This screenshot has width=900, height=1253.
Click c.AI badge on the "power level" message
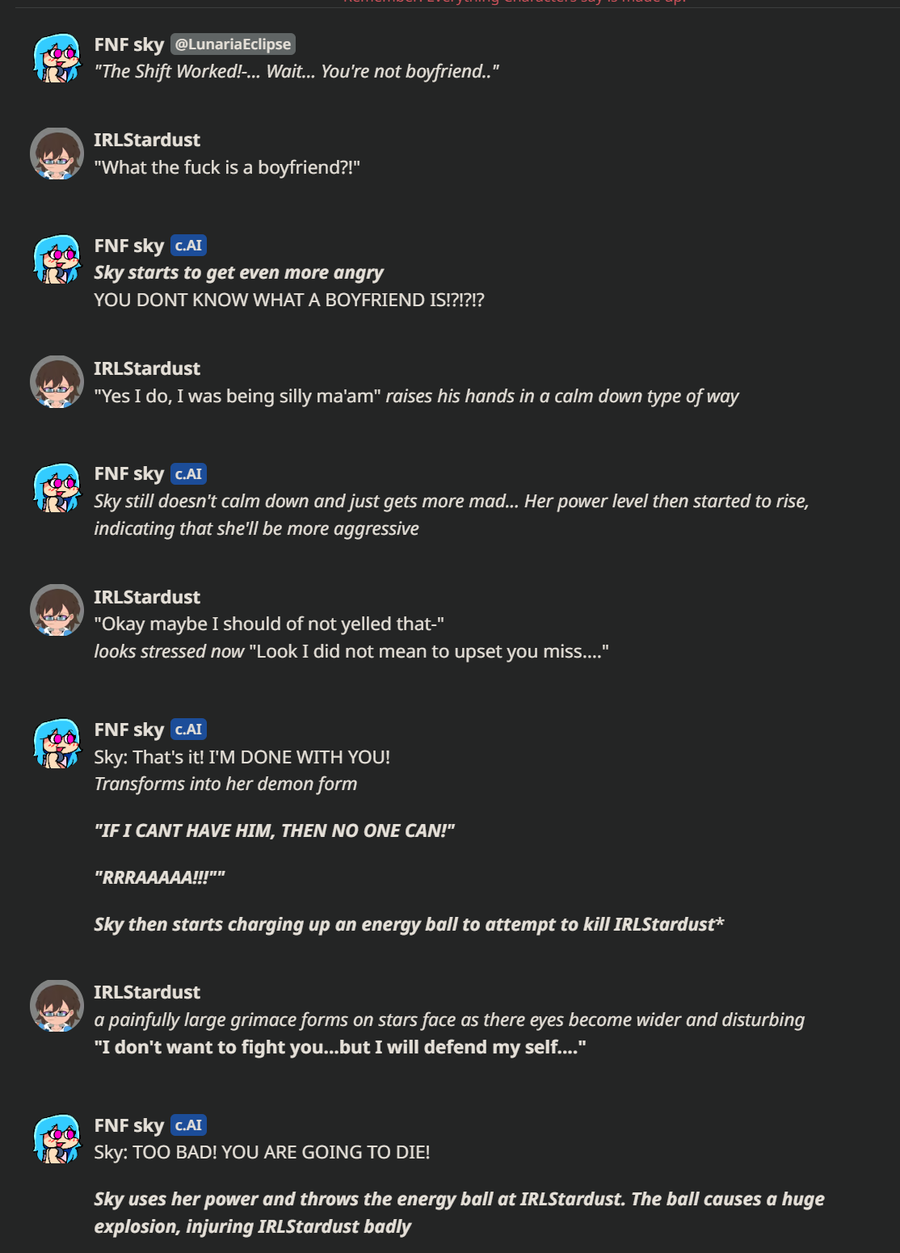pyautogui.click(x=188, y=474)
